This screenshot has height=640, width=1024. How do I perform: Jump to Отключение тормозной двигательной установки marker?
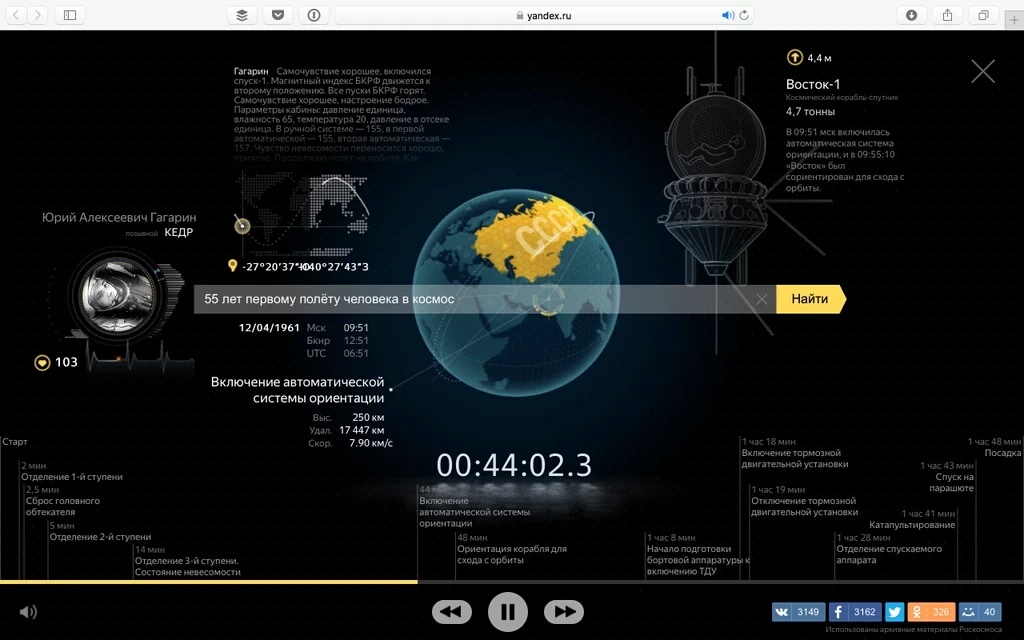(805, 501)
